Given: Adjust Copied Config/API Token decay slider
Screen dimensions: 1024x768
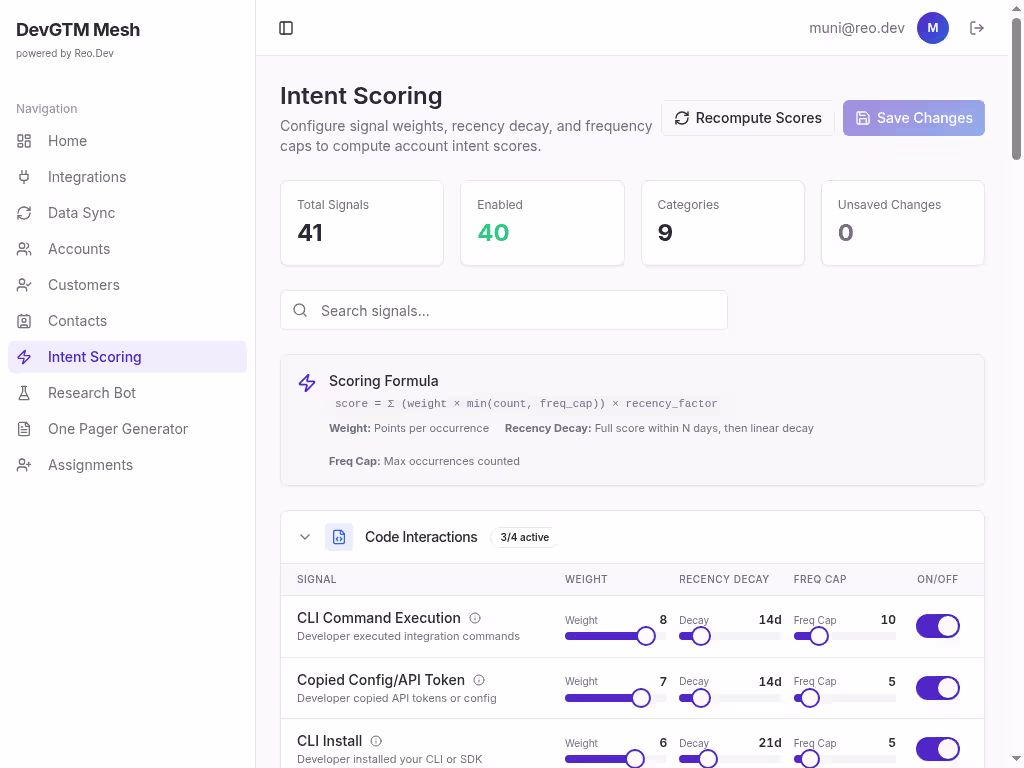Looking at the screenshot, I should pyautogui.click(x=730, y=698).
